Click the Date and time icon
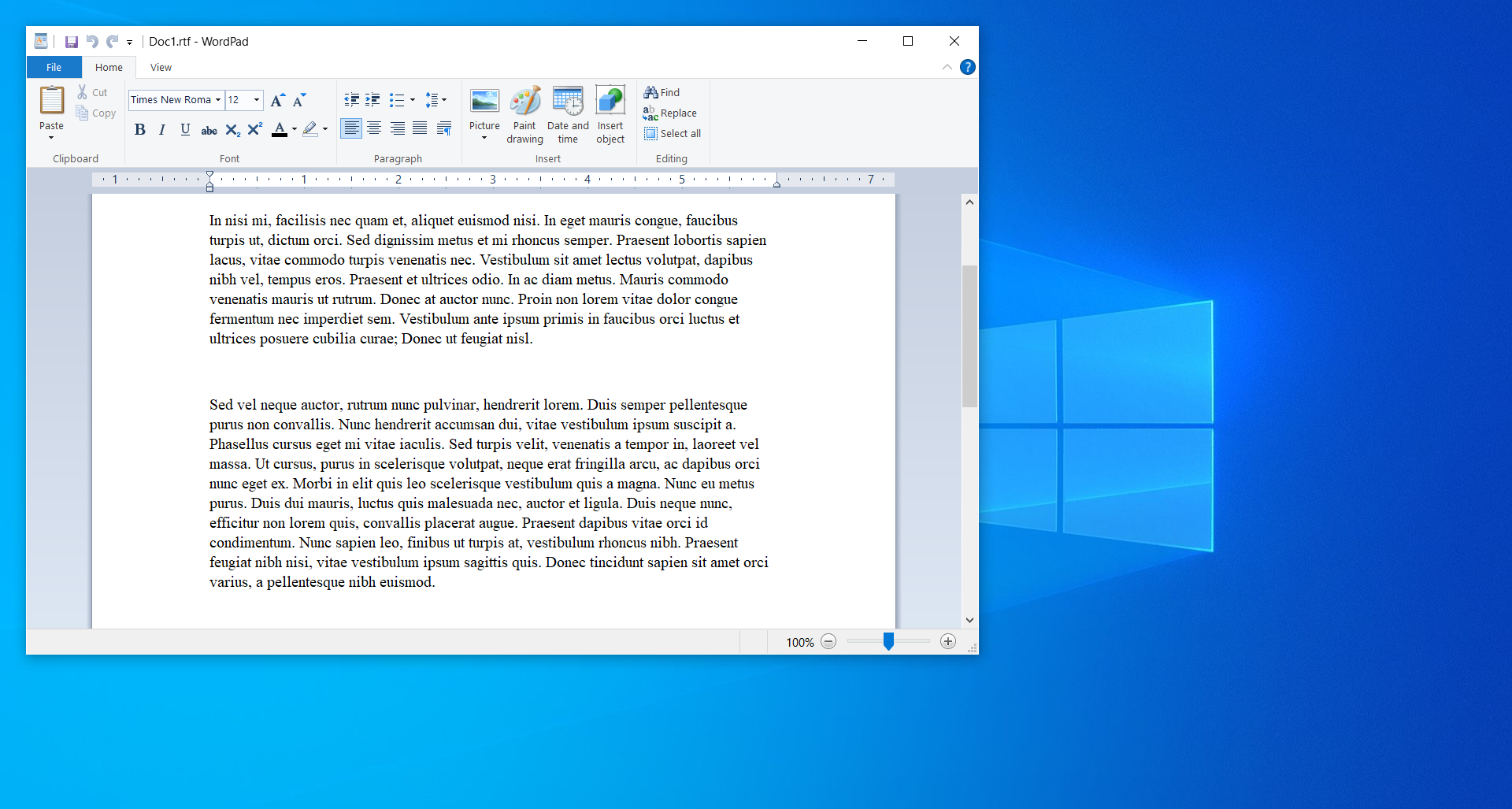This screenshot has height=809, width=1512. [568, 115]
